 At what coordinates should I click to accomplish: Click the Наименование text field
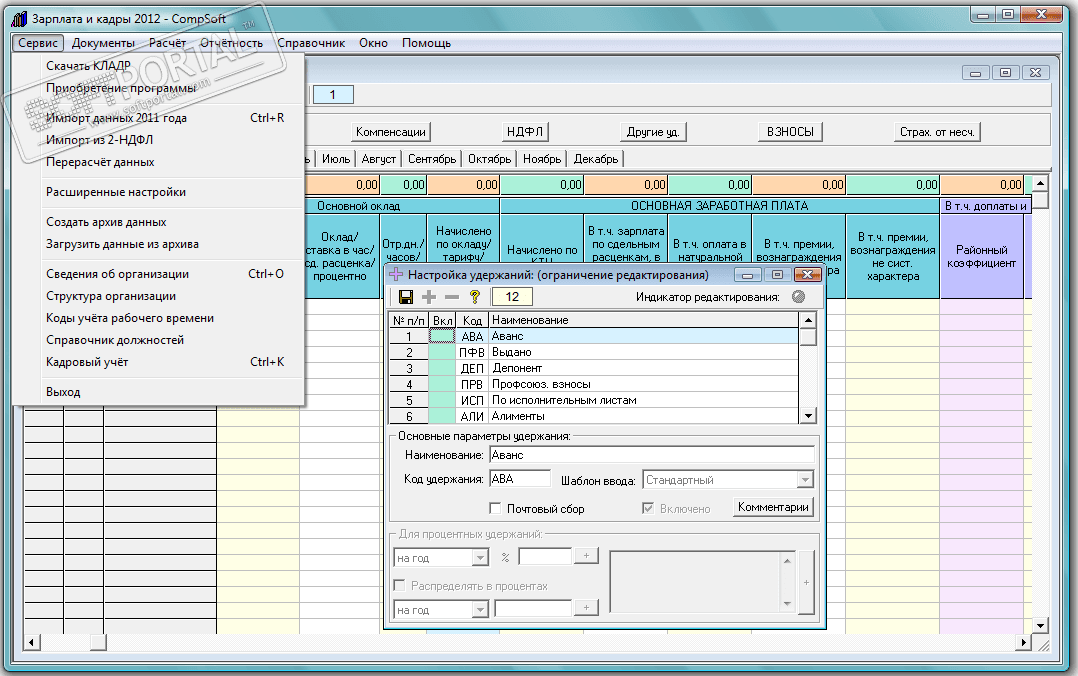pos(652,455)
